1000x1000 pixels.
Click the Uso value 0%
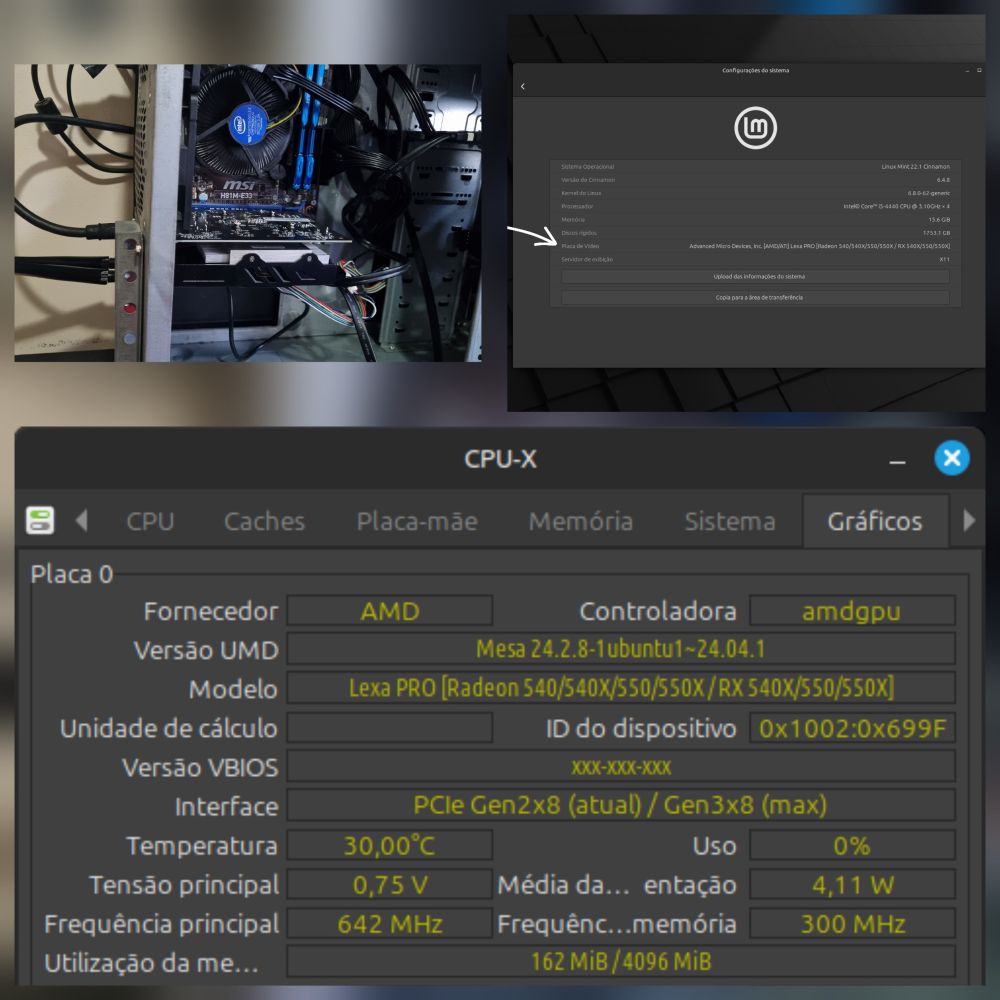click(851, 845)
